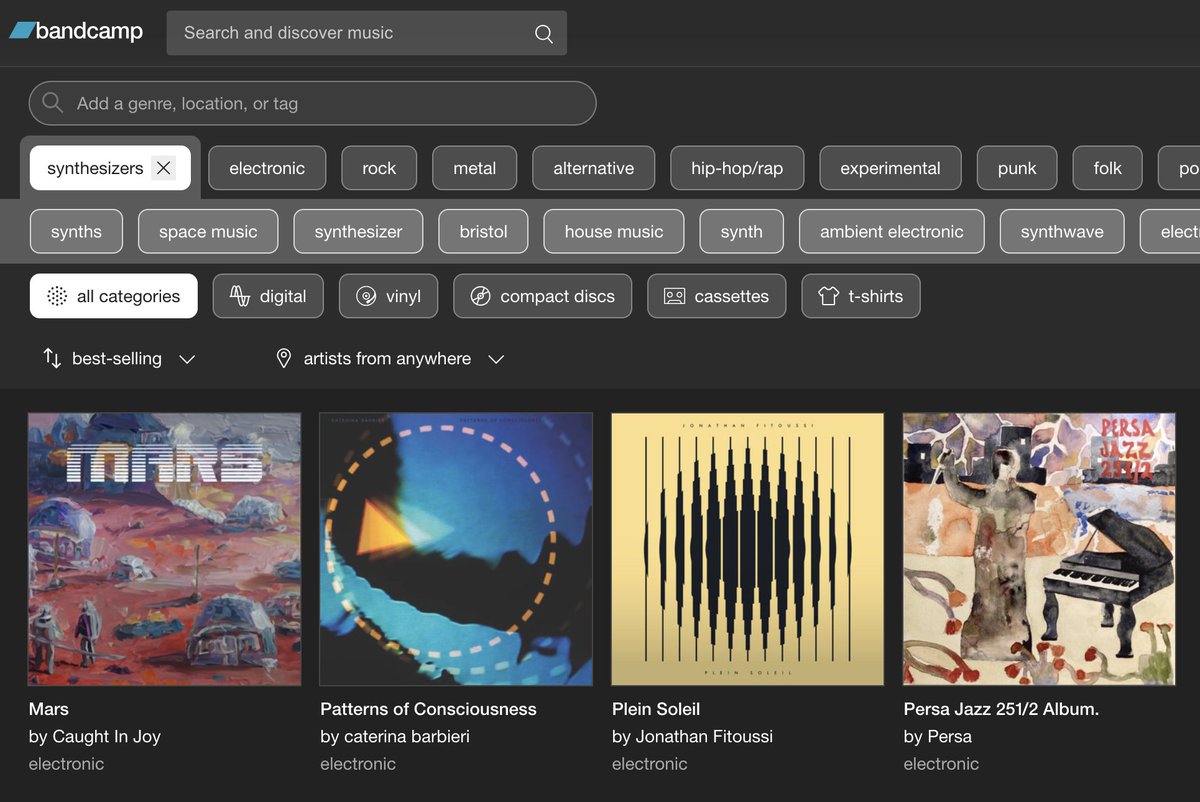1200x802 pixels.
Task: Click electronic genre under Mars
Action: pyautogui.click(x=66, y=764)
